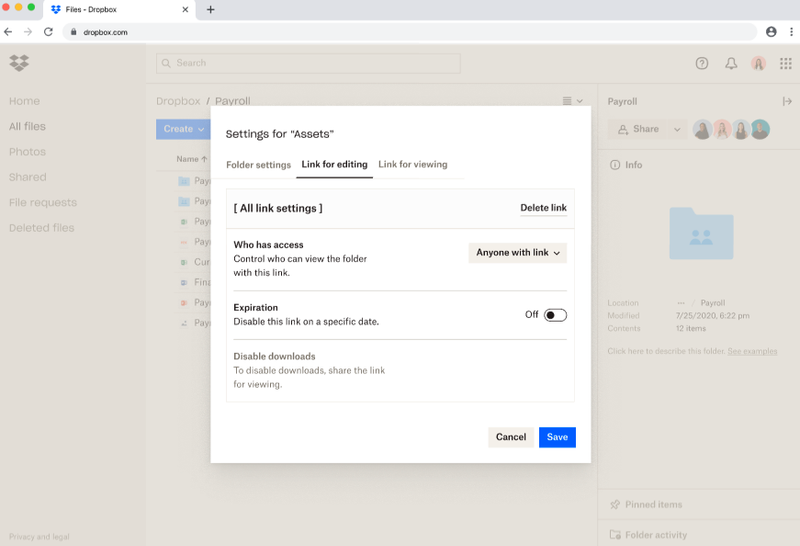
Task: Open All files in sidebar
Action: pyautogui.click(x=27, y=127)
